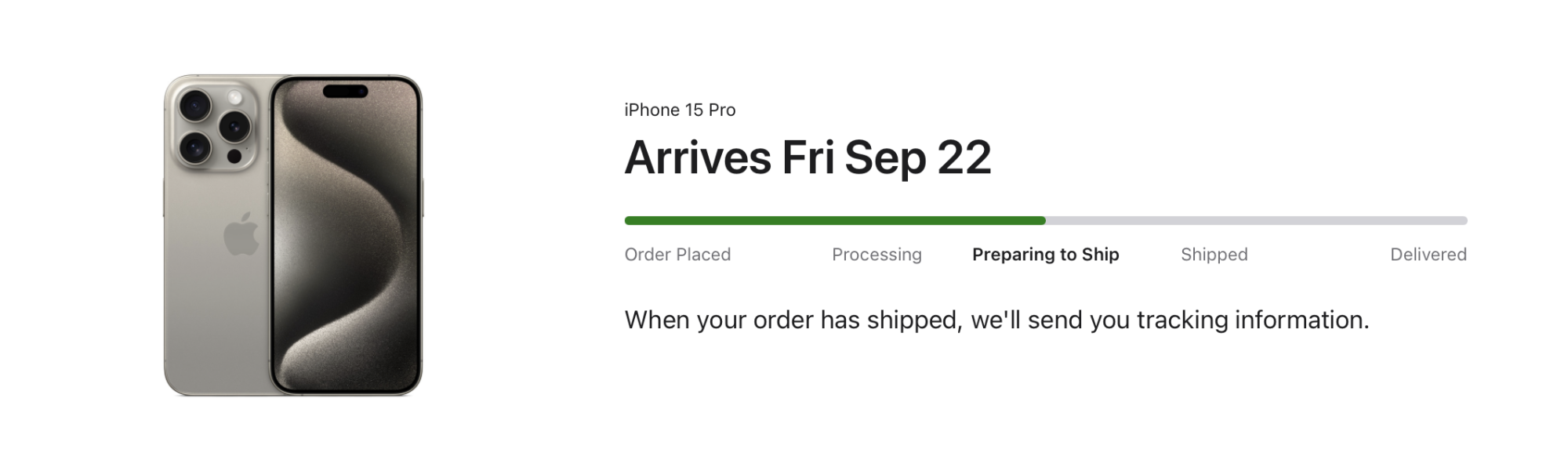
Task: Click the iPhone's front display wallpaper
Action: coord(347,251)
